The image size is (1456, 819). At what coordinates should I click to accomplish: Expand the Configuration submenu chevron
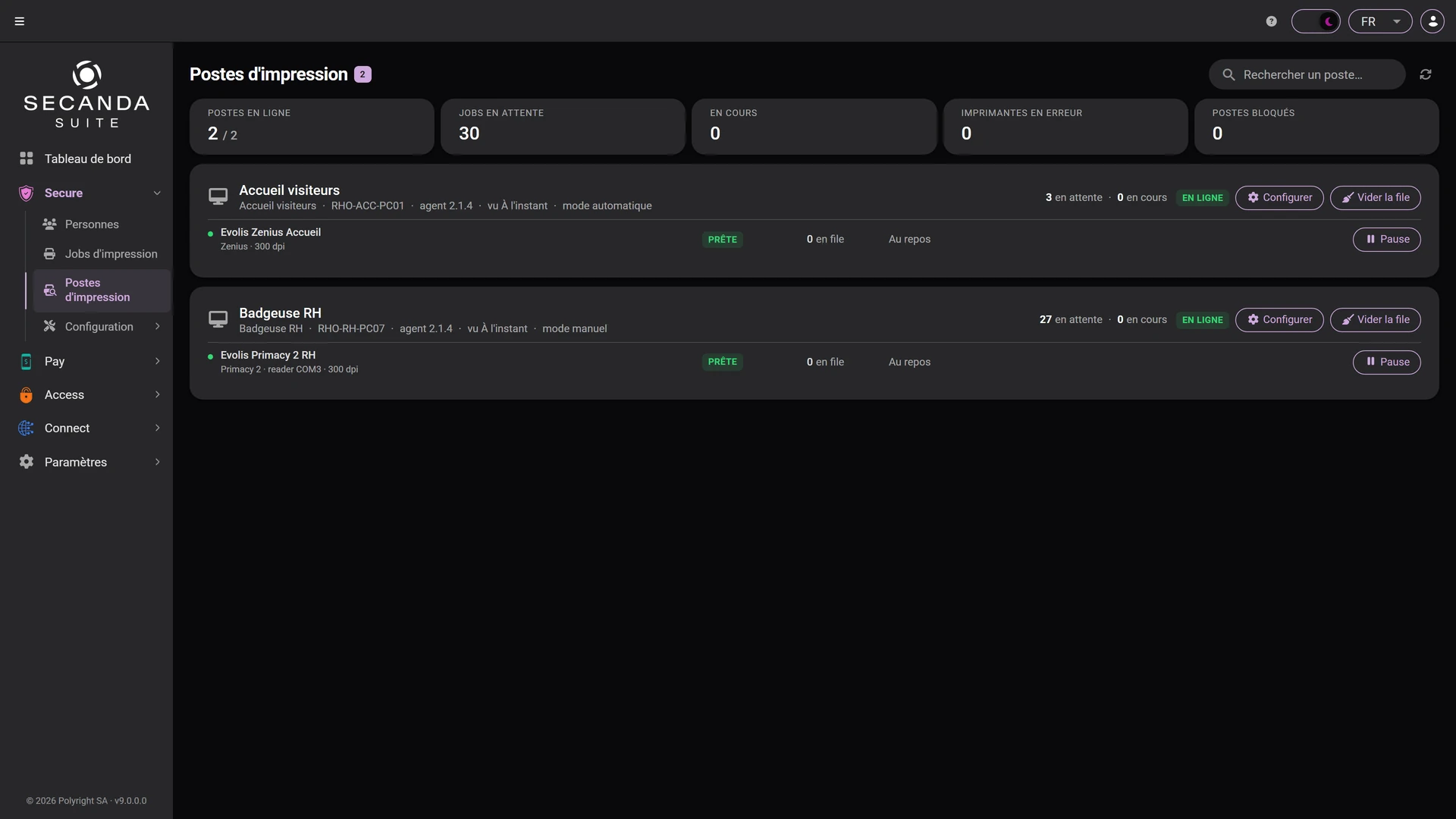(x=157, y=327)
